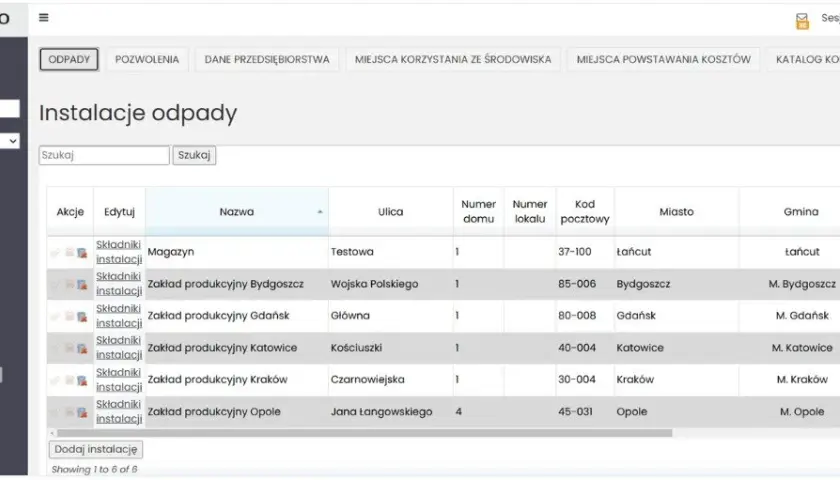The height and width of the screenshot is (480, 840).
Task: Click the colored document icon in Kraków row
Action: pos(82,380)
